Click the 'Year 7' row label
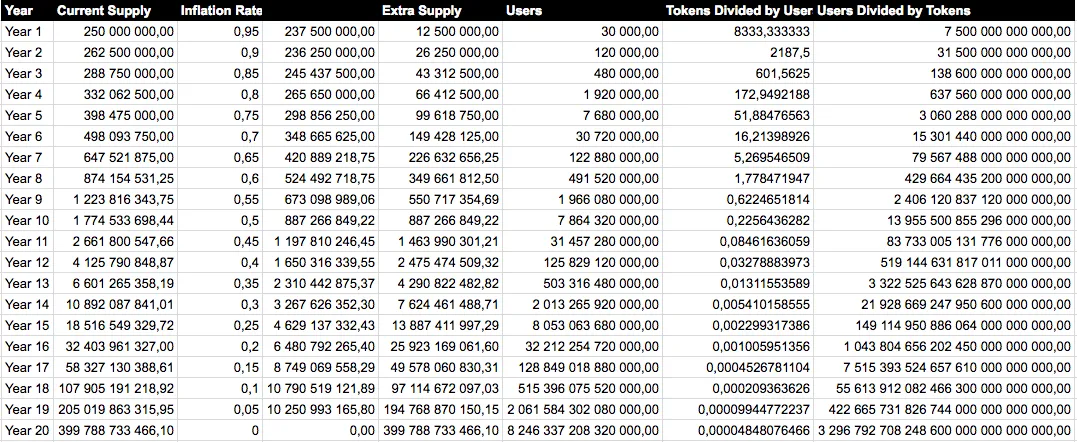Viewport: 1077px width, 442px height. (x=27, y=157)
